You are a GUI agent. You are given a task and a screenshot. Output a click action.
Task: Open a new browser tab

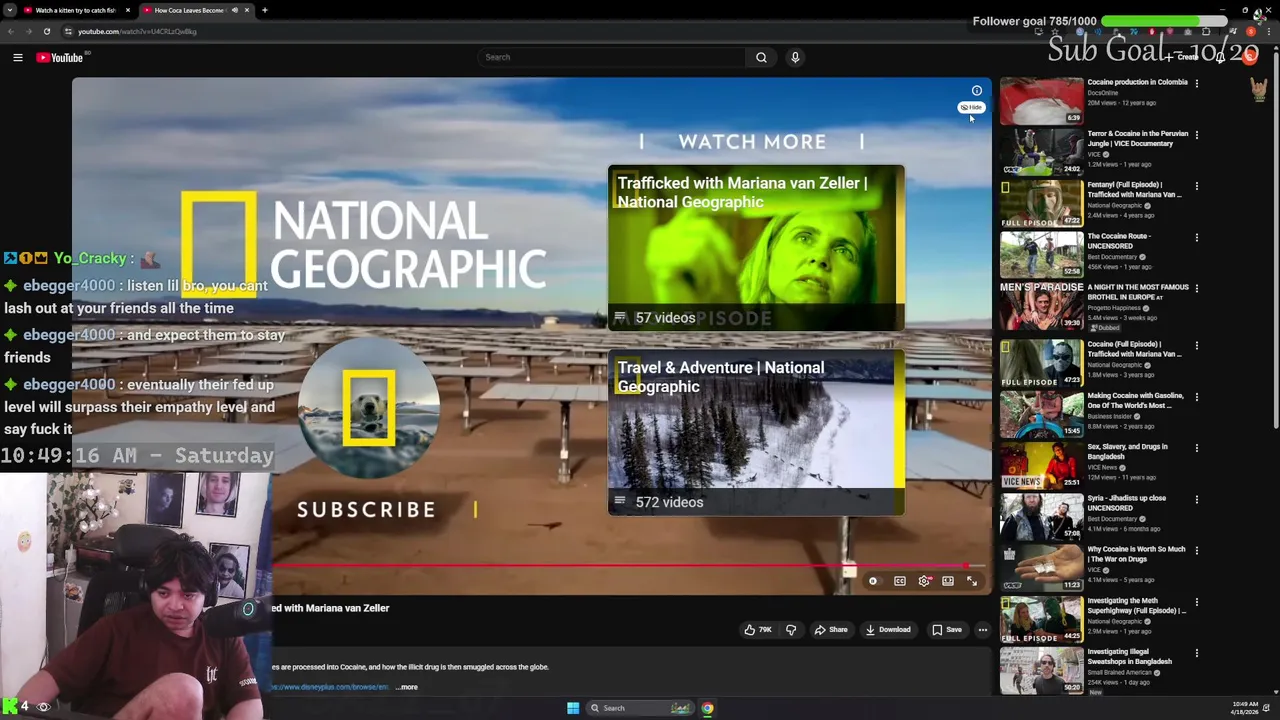coord(265,10)
